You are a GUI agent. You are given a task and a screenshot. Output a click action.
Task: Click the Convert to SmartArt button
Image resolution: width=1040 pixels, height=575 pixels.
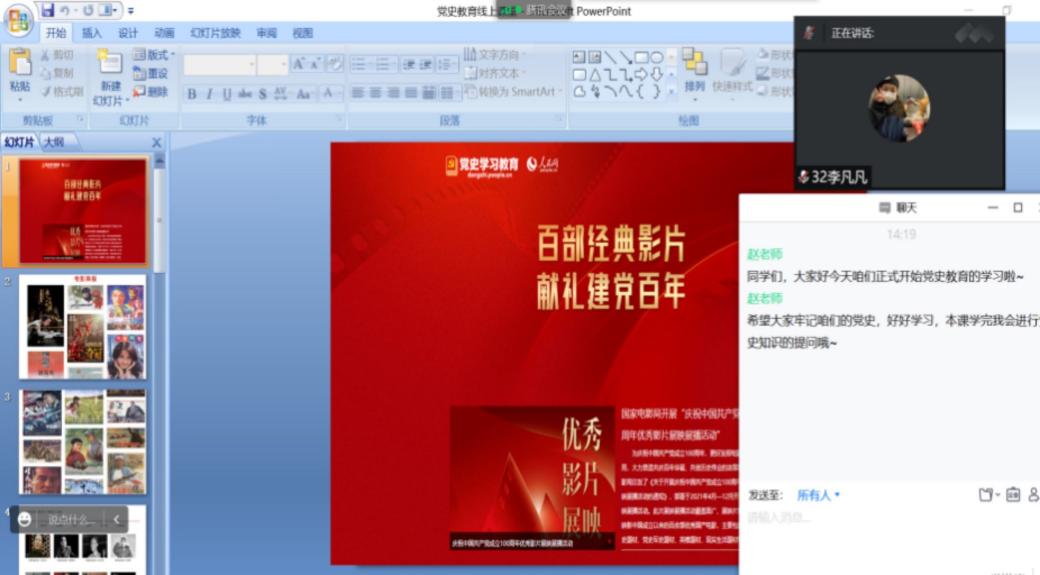pos(510,92)
